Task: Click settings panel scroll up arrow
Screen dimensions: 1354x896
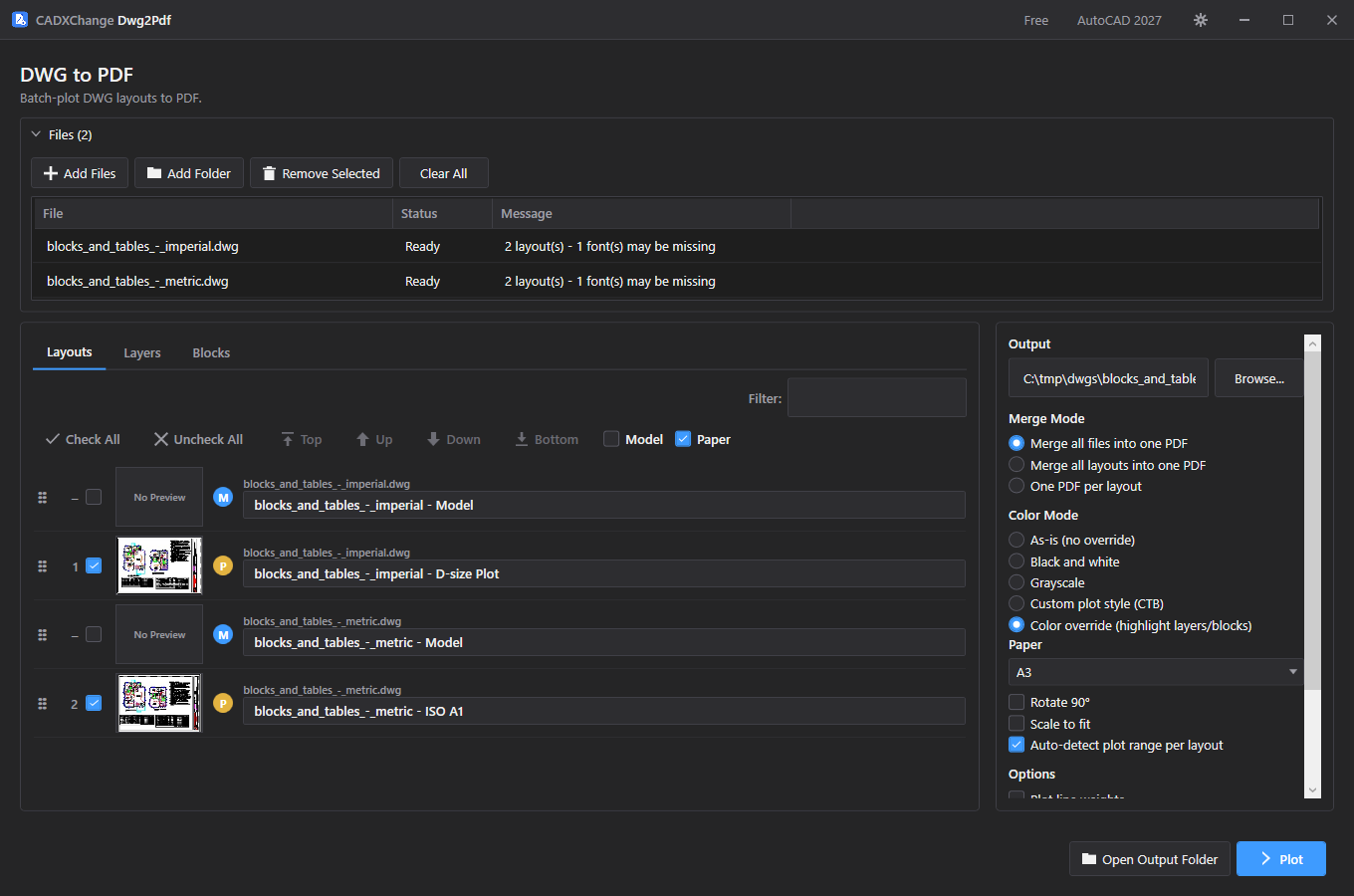Action: click(1312, 343)
